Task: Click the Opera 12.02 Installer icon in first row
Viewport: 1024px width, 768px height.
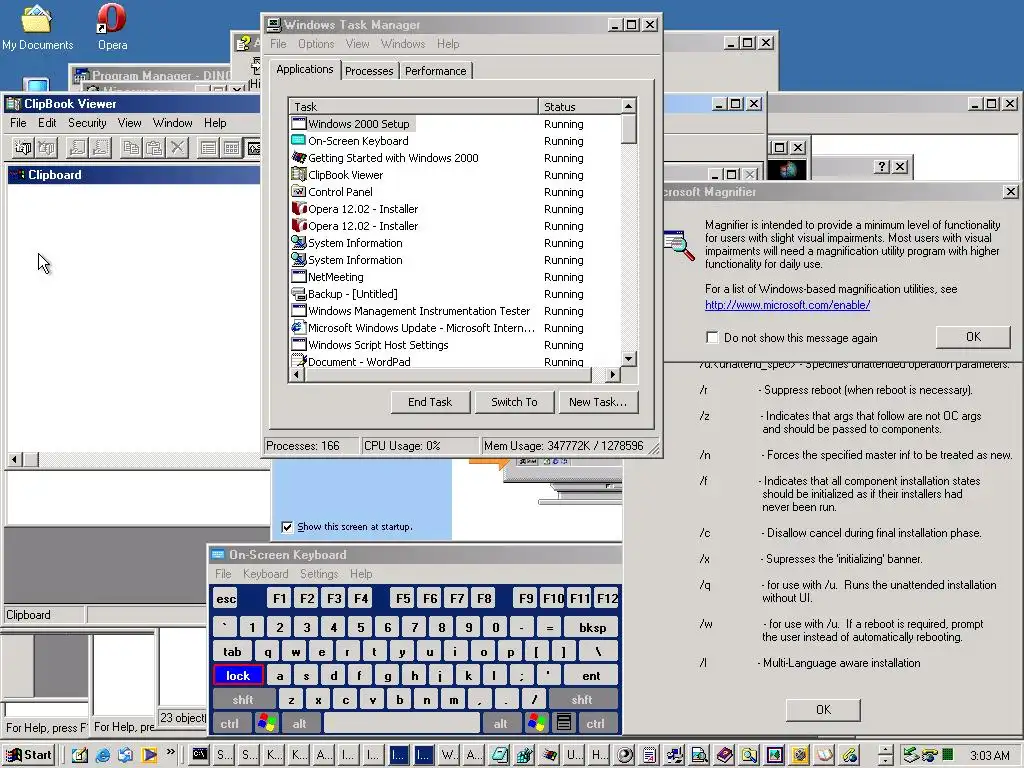Action: (299, 209)
